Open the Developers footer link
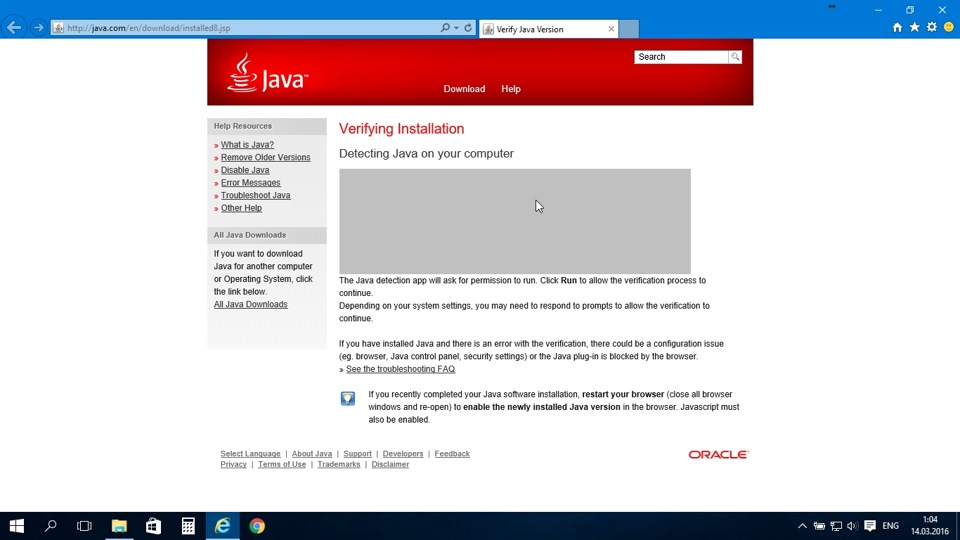The image size is (960, 540). click(403, 454)
